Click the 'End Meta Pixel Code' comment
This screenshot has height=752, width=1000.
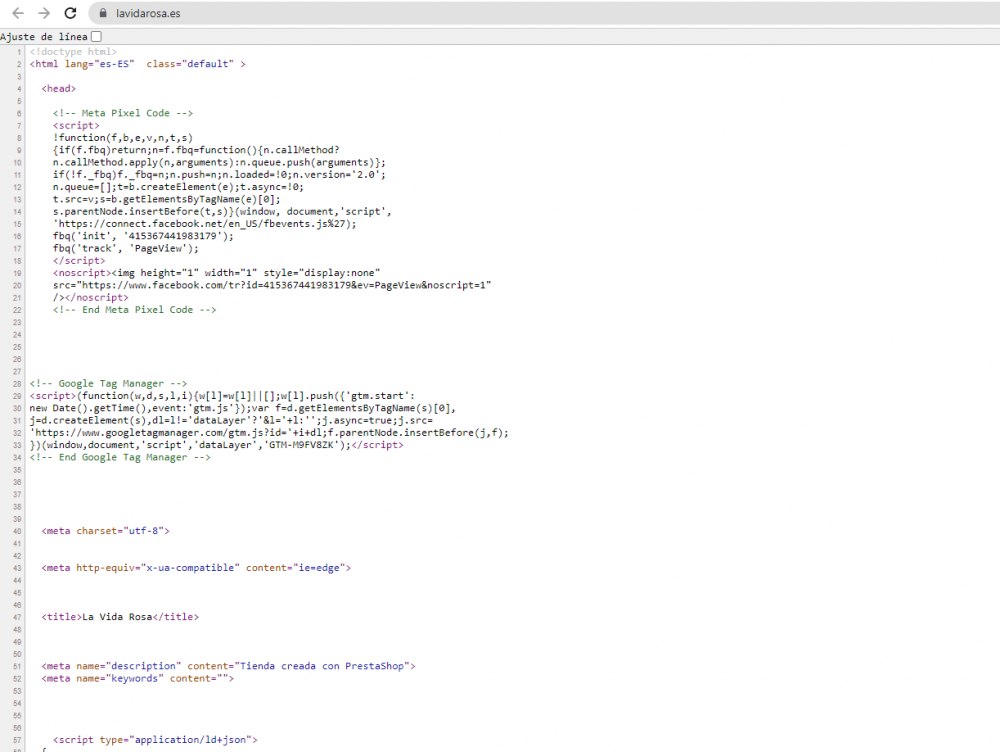(135, 309)
